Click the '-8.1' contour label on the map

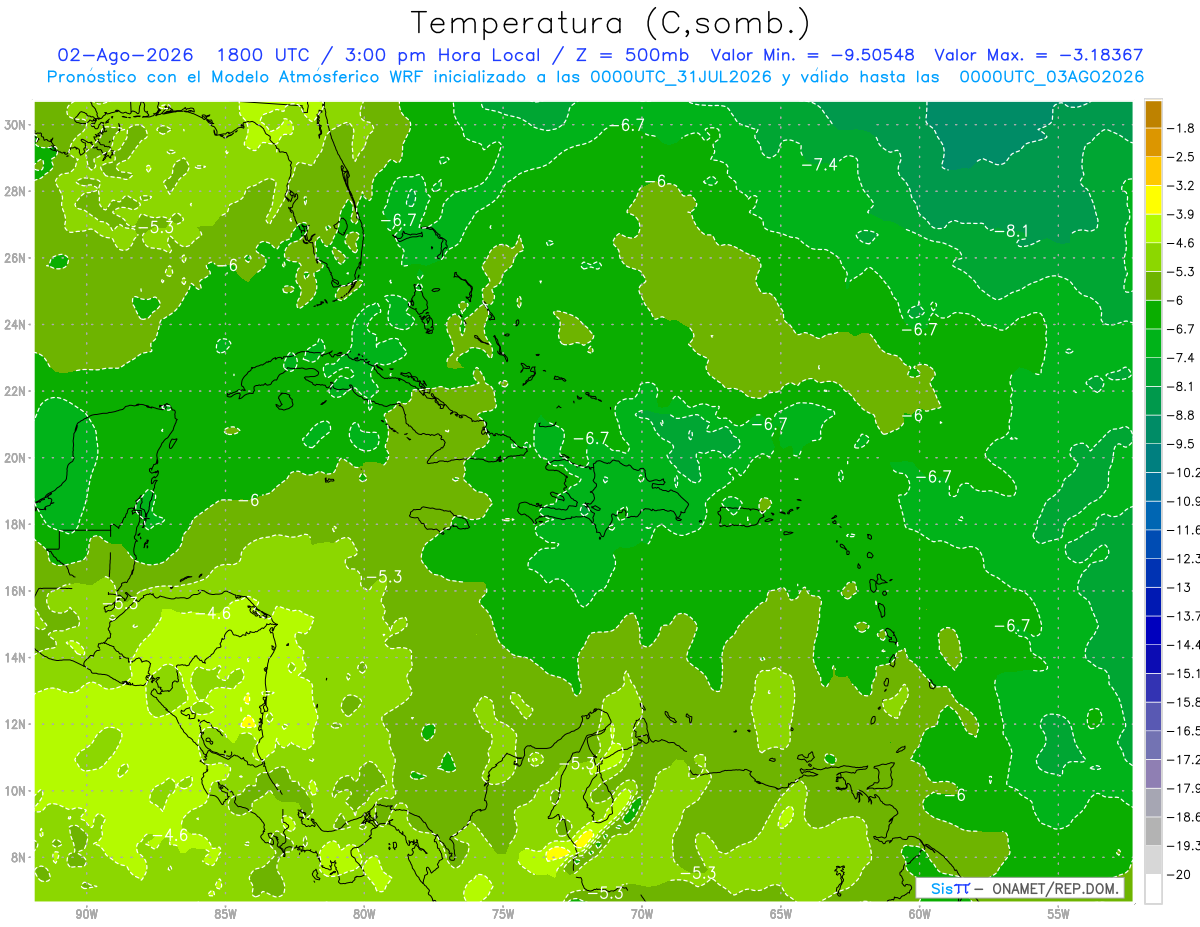1011,231
